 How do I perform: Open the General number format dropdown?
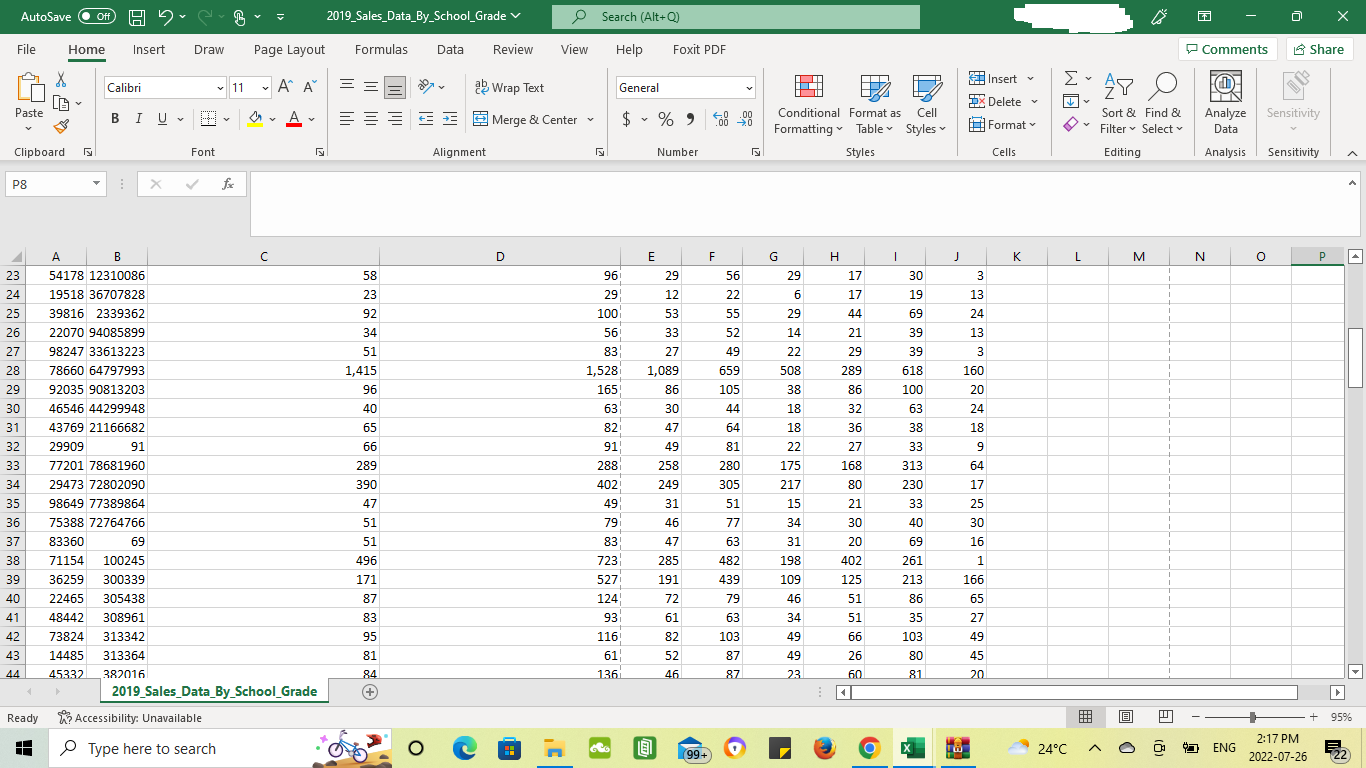tap(748, 88)
